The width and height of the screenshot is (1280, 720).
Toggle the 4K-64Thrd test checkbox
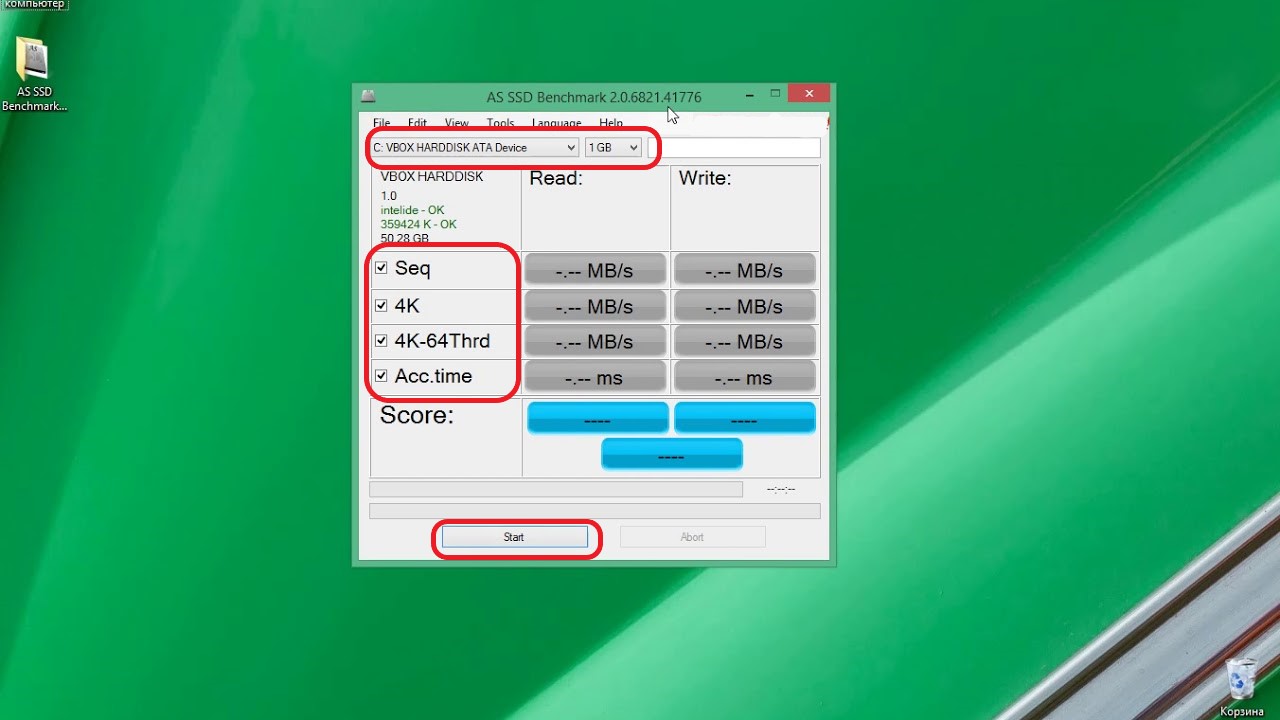(381, 341)
